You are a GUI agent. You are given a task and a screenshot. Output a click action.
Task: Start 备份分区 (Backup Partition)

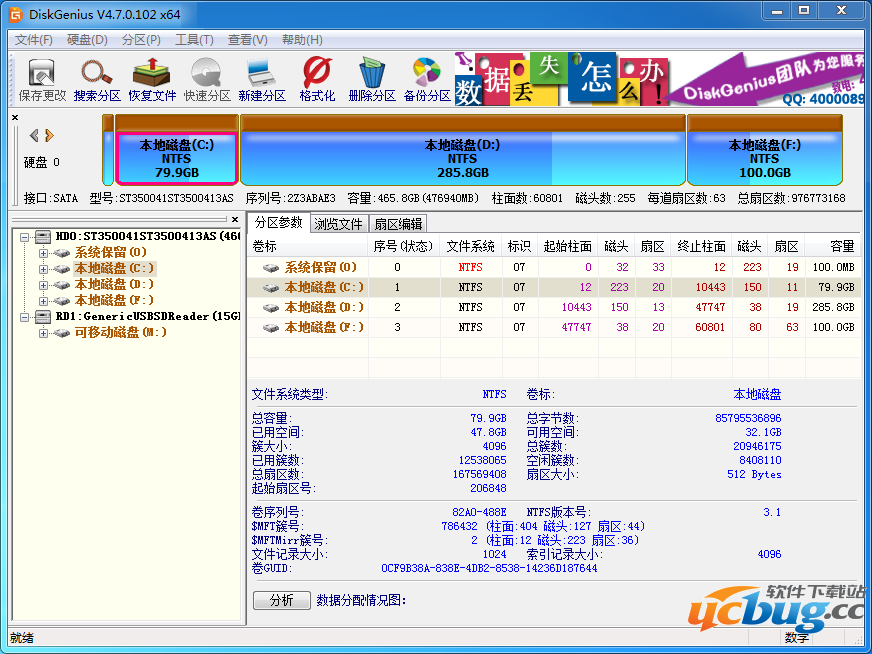pos(426,75)
